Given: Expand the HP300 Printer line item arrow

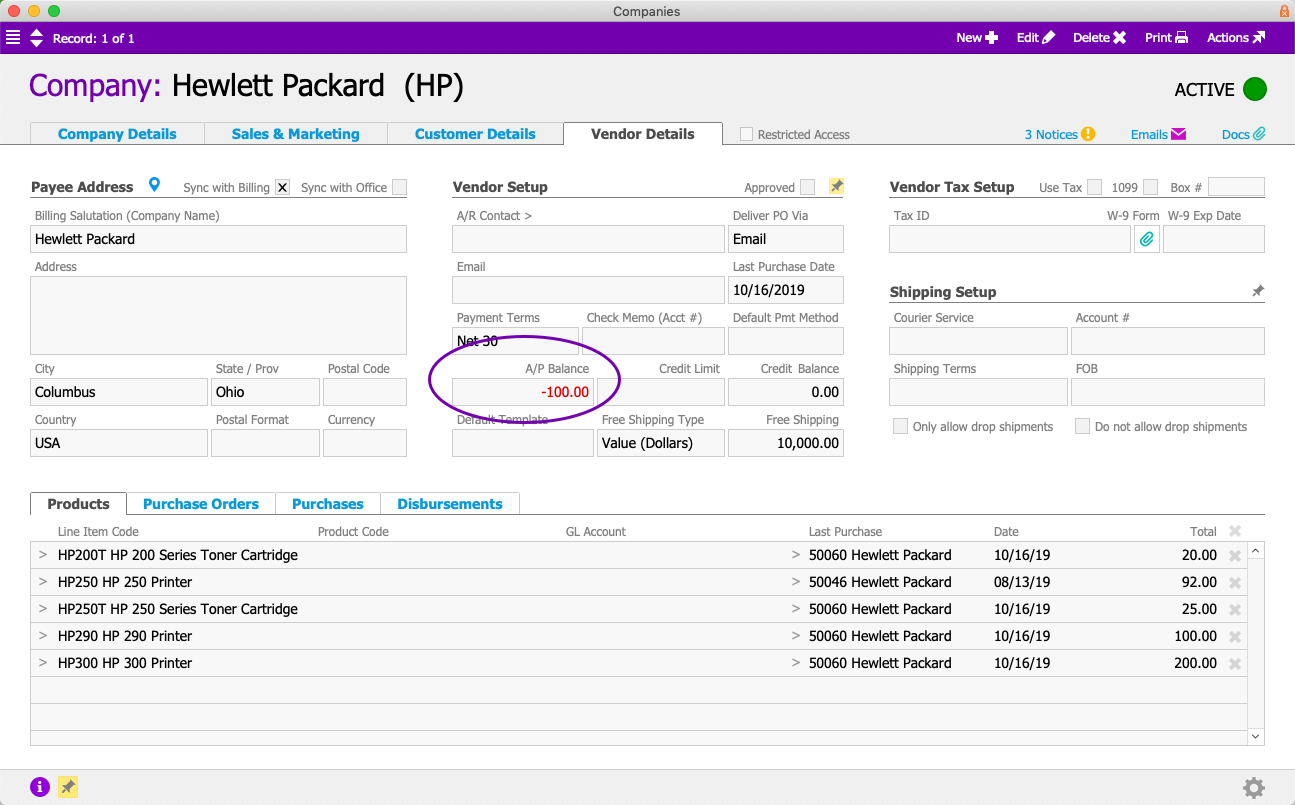Looking at the screenshot, I should pyautogui.click(x=43, y=663).
